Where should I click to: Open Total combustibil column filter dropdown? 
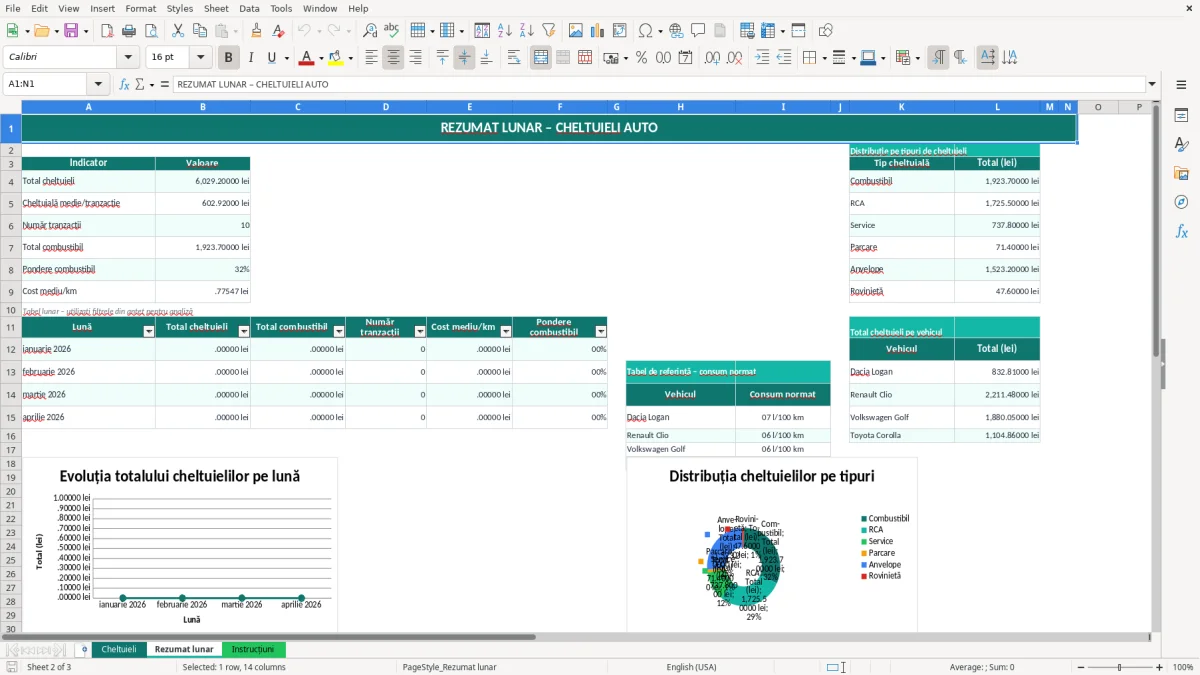coord(339,331)
